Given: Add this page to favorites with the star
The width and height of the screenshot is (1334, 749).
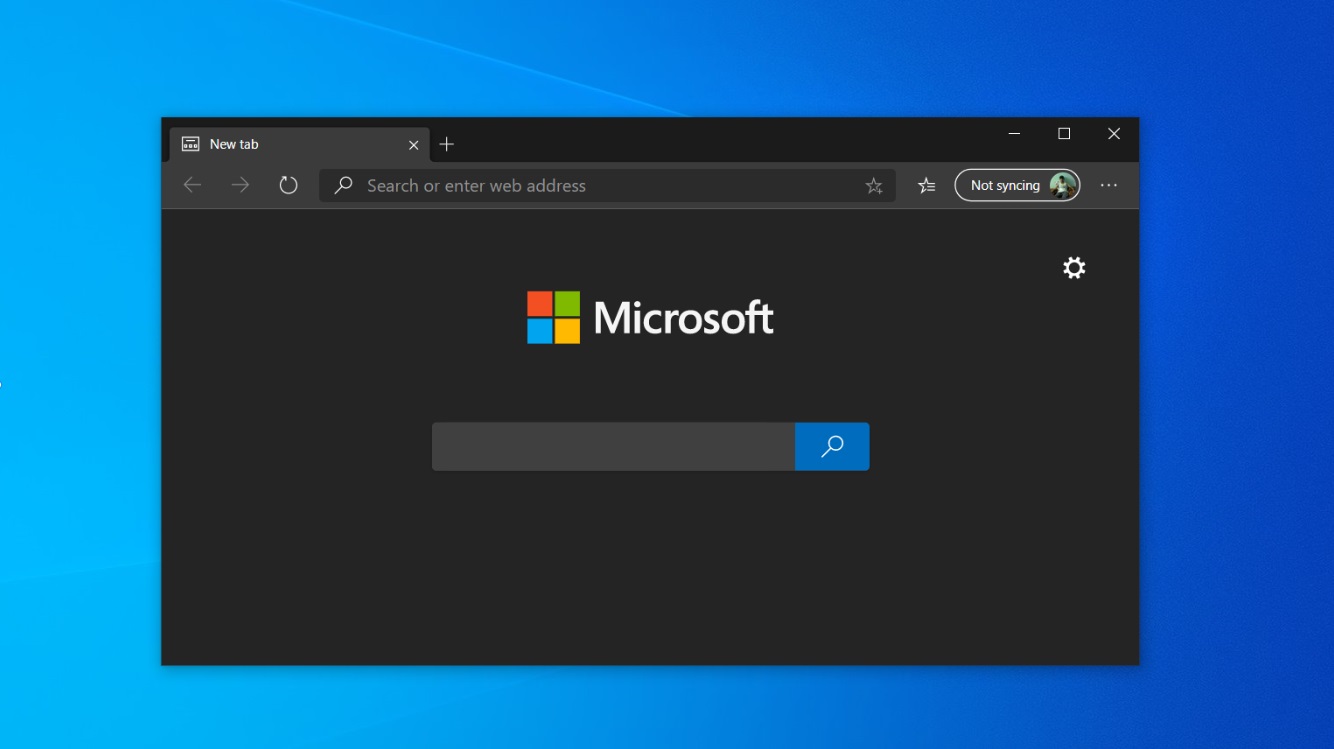Looking at the screenshot, I should point(874,185).
